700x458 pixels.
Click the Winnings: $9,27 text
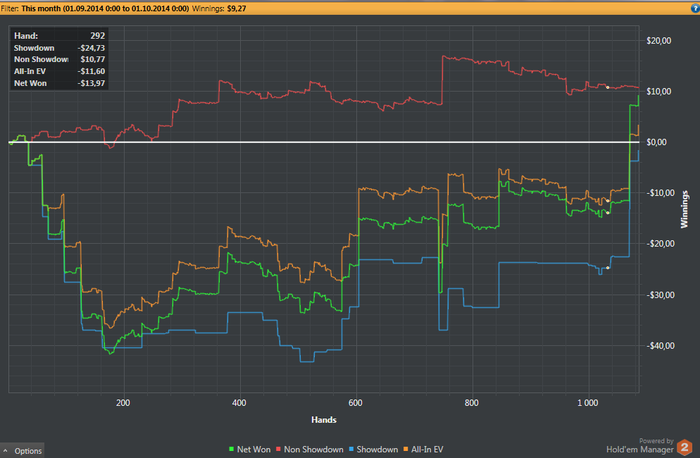coord(219,8)
